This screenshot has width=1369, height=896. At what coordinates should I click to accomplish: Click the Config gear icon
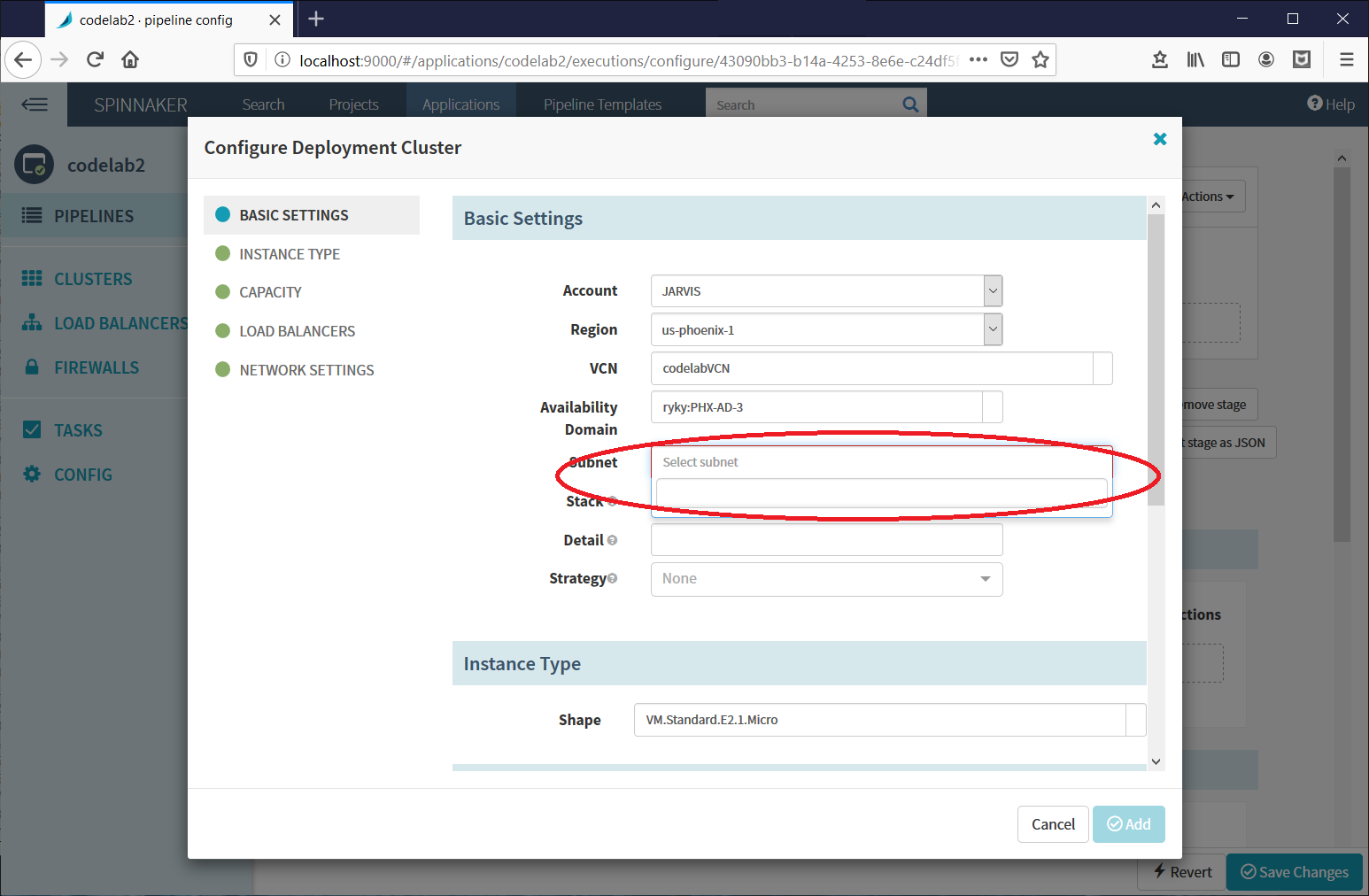[33, 474]
